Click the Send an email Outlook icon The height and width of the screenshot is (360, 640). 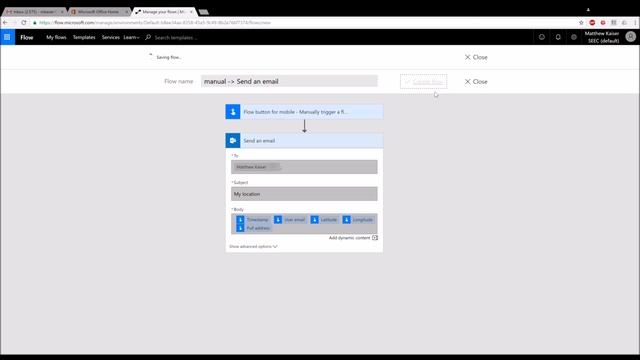(x=233, y=140)
